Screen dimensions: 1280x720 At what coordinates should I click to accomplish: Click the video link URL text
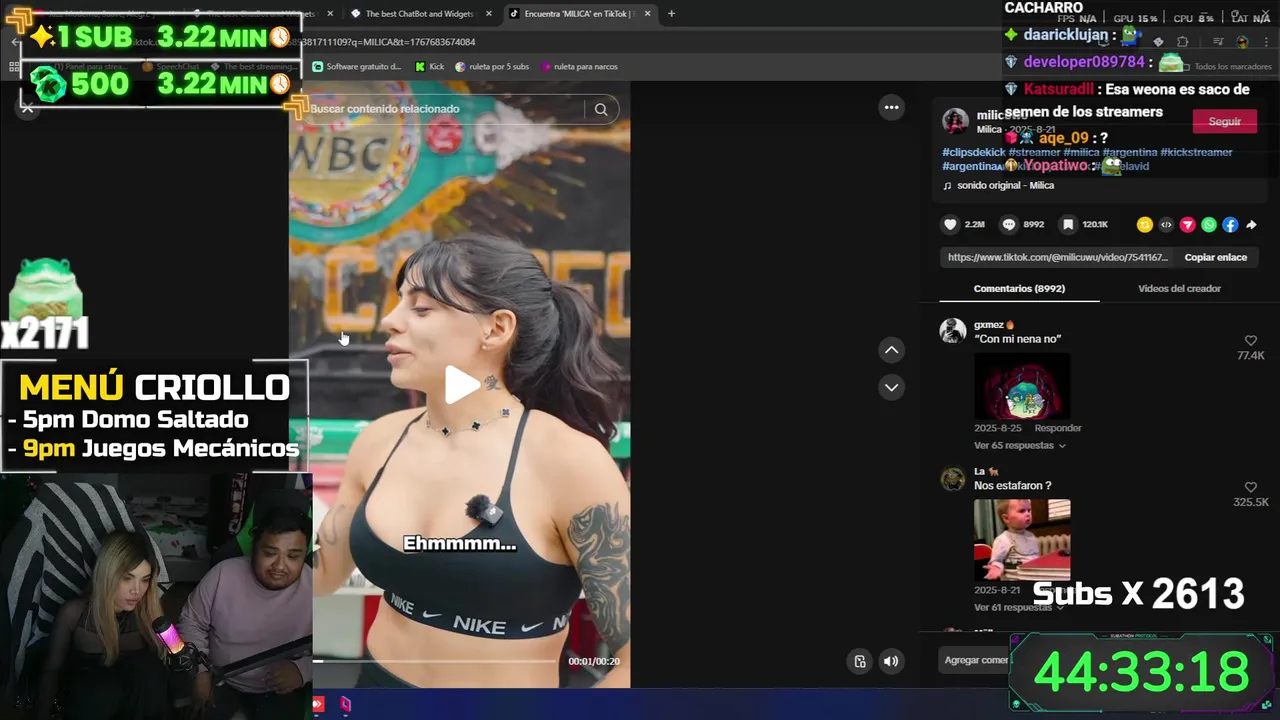[1057, 257]
